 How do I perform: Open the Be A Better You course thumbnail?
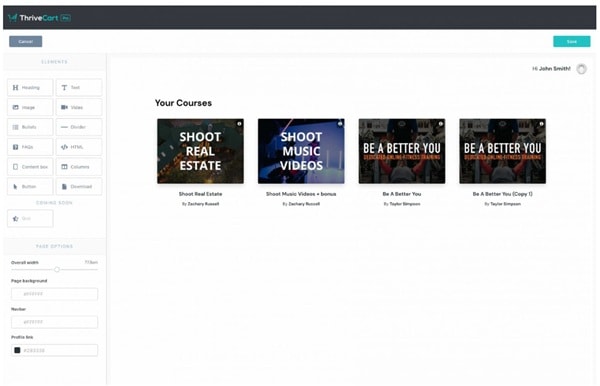tap(402, 151)
